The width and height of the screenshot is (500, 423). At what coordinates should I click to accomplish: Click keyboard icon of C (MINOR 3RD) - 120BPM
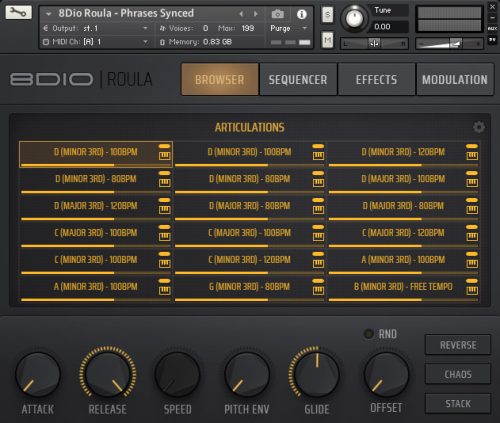318,264
